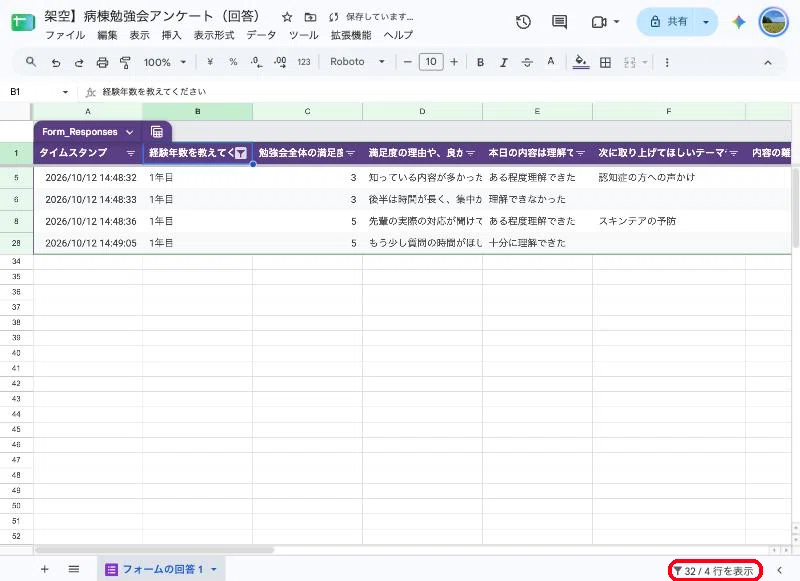Toggle bold formatting
Screen dimensions: 800x581
click(x=480, y=63)
